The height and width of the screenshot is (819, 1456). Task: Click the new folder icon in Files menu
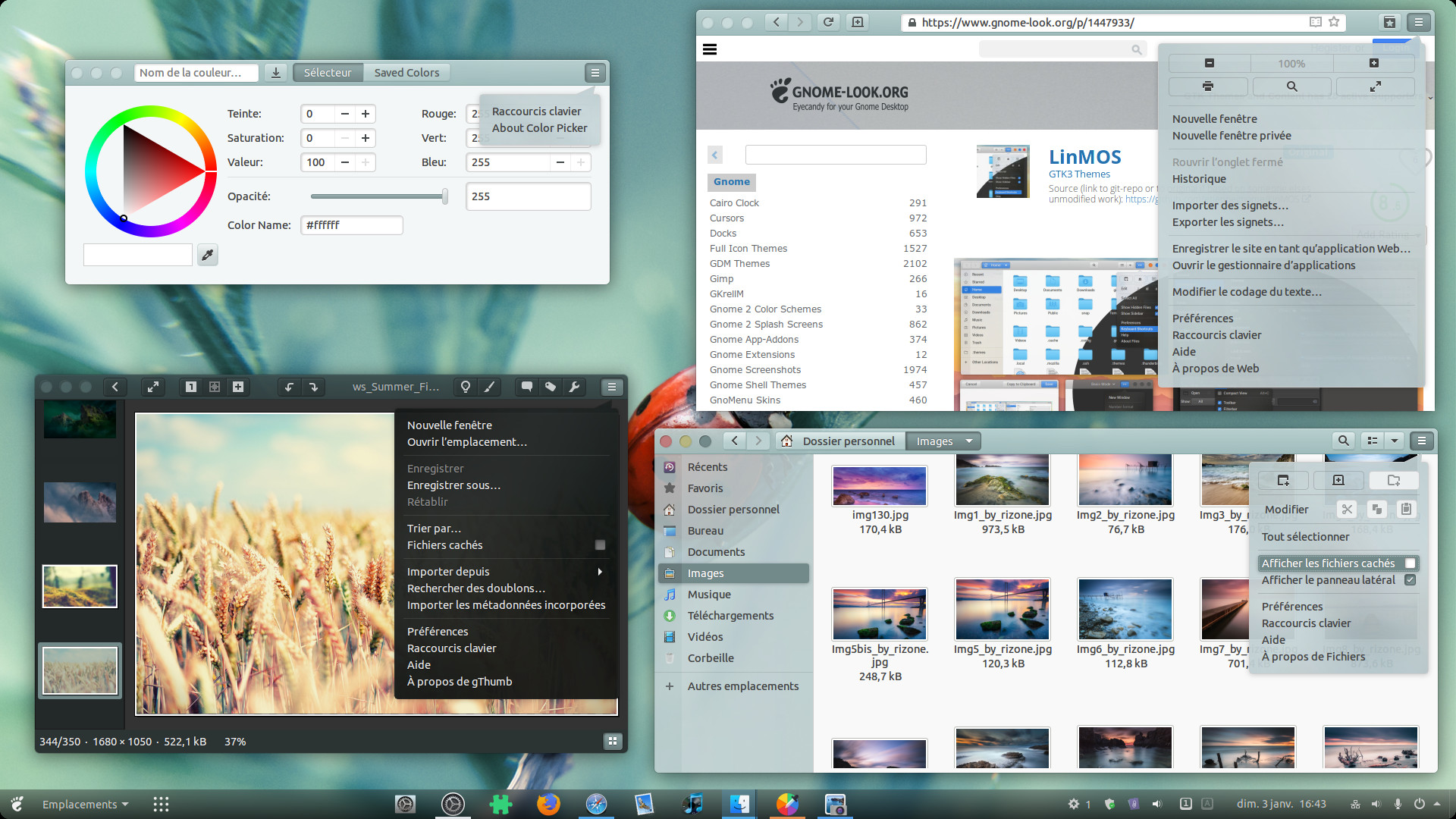[1394, 480]
